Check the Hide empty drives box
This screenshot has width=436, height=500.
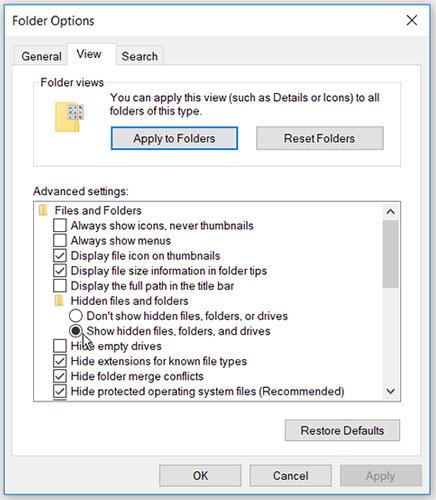pyautogui.click(x=60, y=346)
